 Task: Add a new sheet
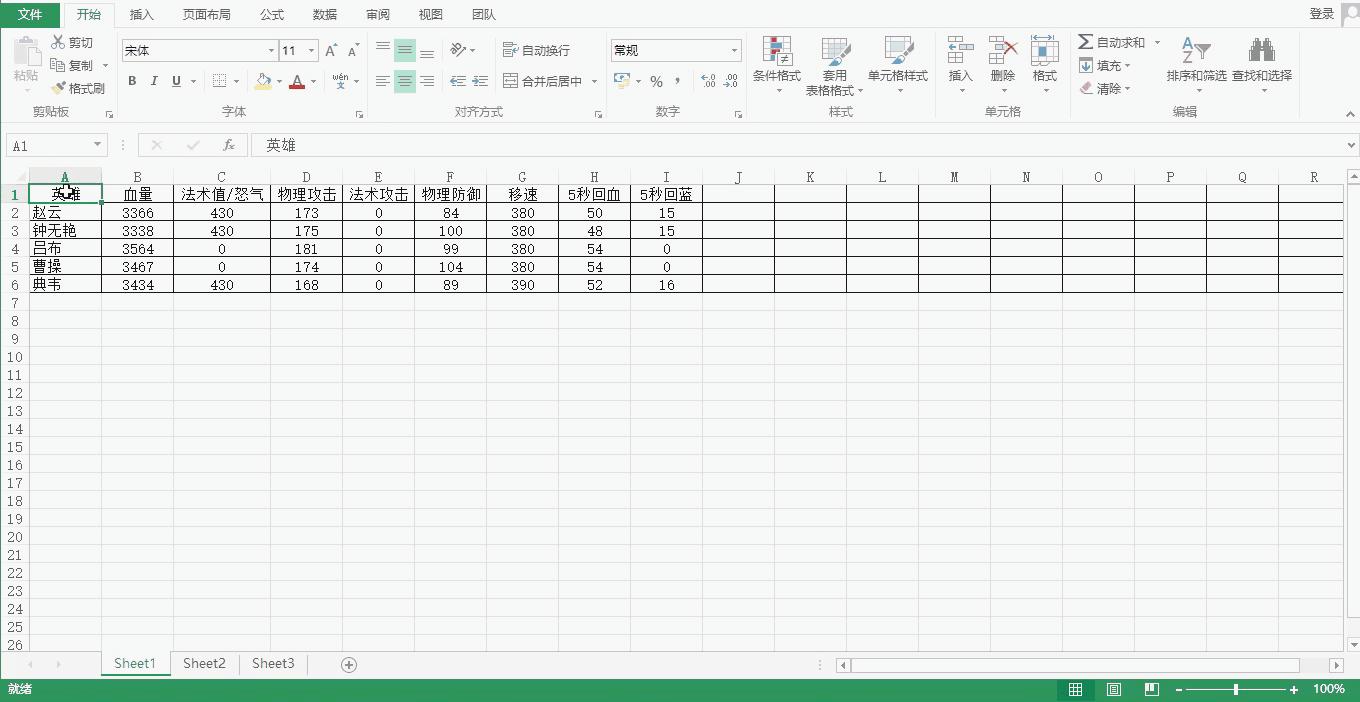click(349, 664)
